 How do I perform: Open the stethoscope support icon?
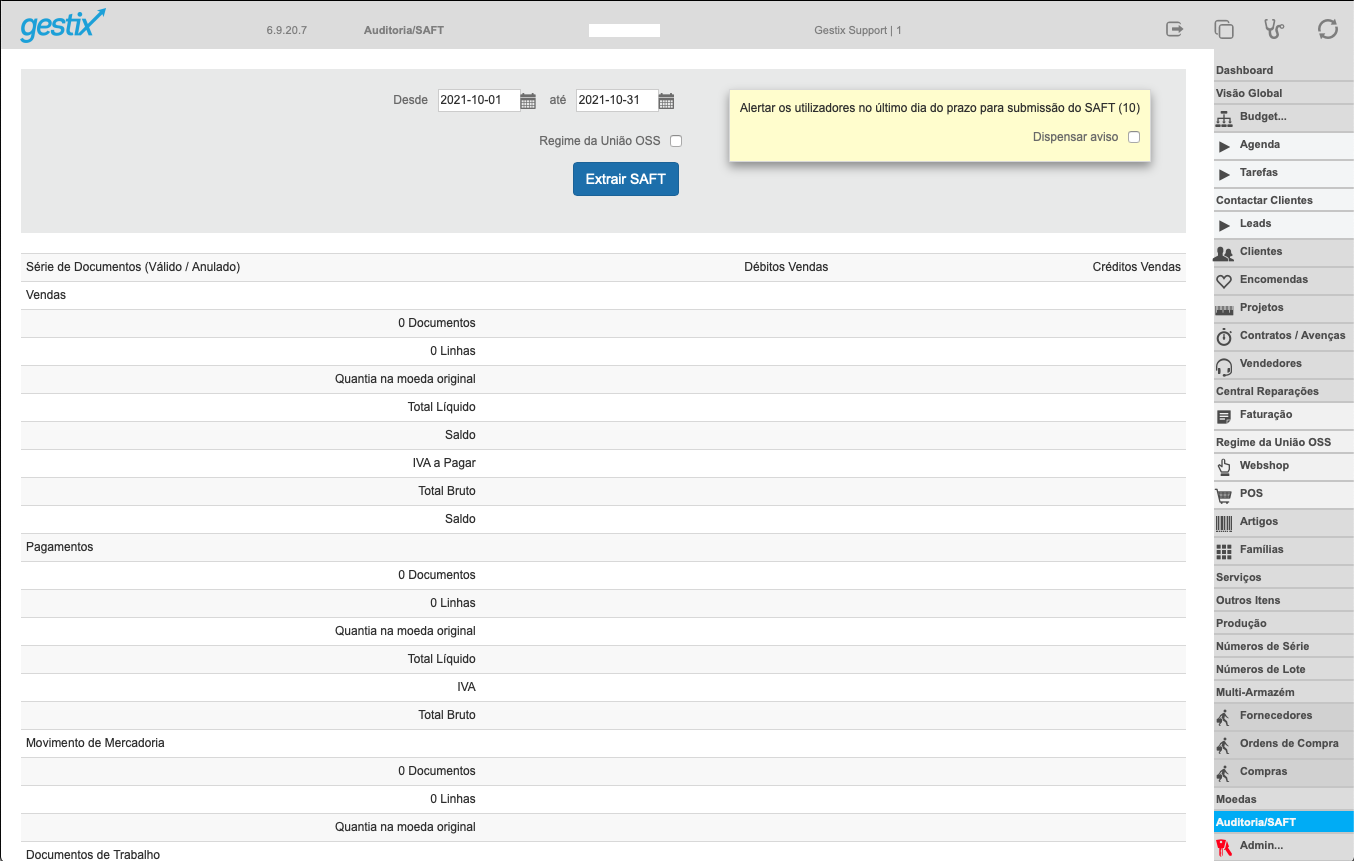(1275, 29)
